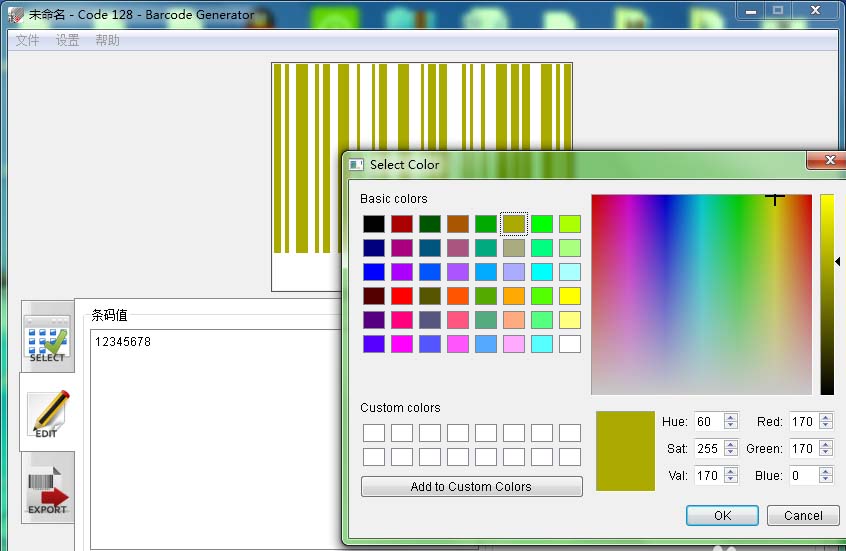Open the SELECT barcode type tab icon
The width and height of the screenshot is (846, 551).
click(47, 338)
